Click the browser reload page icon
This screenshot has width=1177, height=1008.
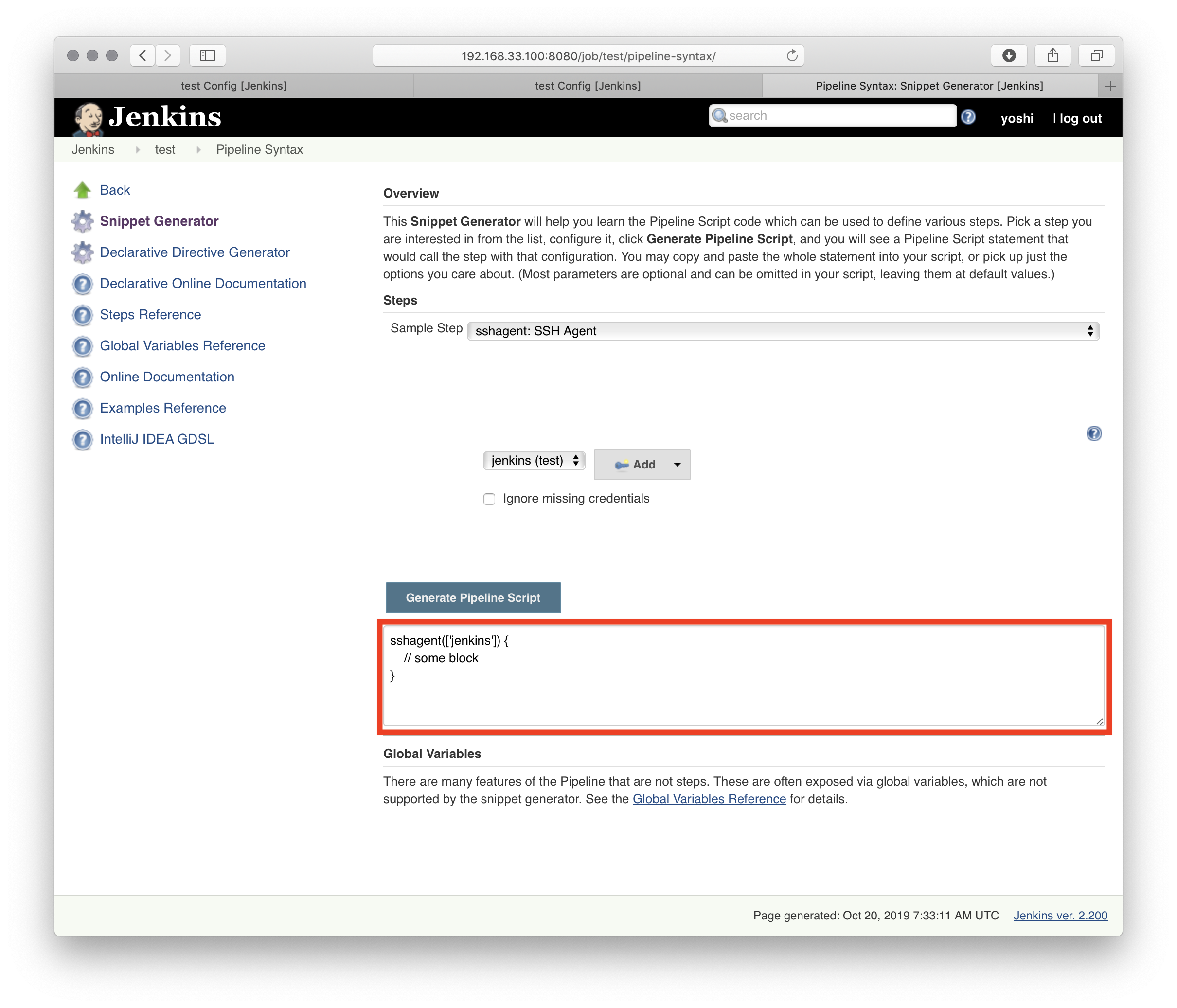[x=792, y=55]
